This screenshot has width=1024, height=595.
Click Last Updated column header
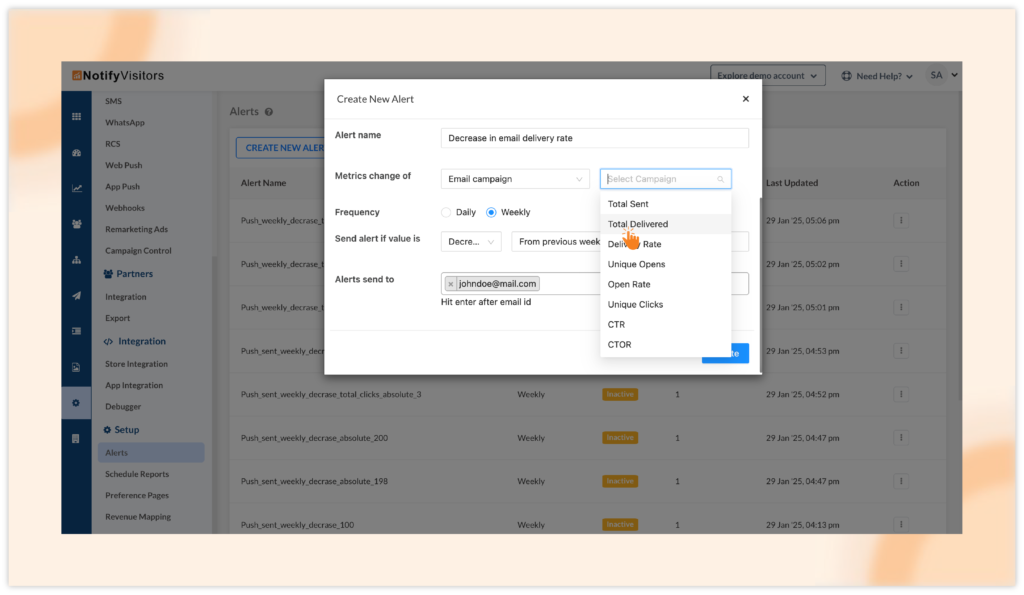[792, 183]
